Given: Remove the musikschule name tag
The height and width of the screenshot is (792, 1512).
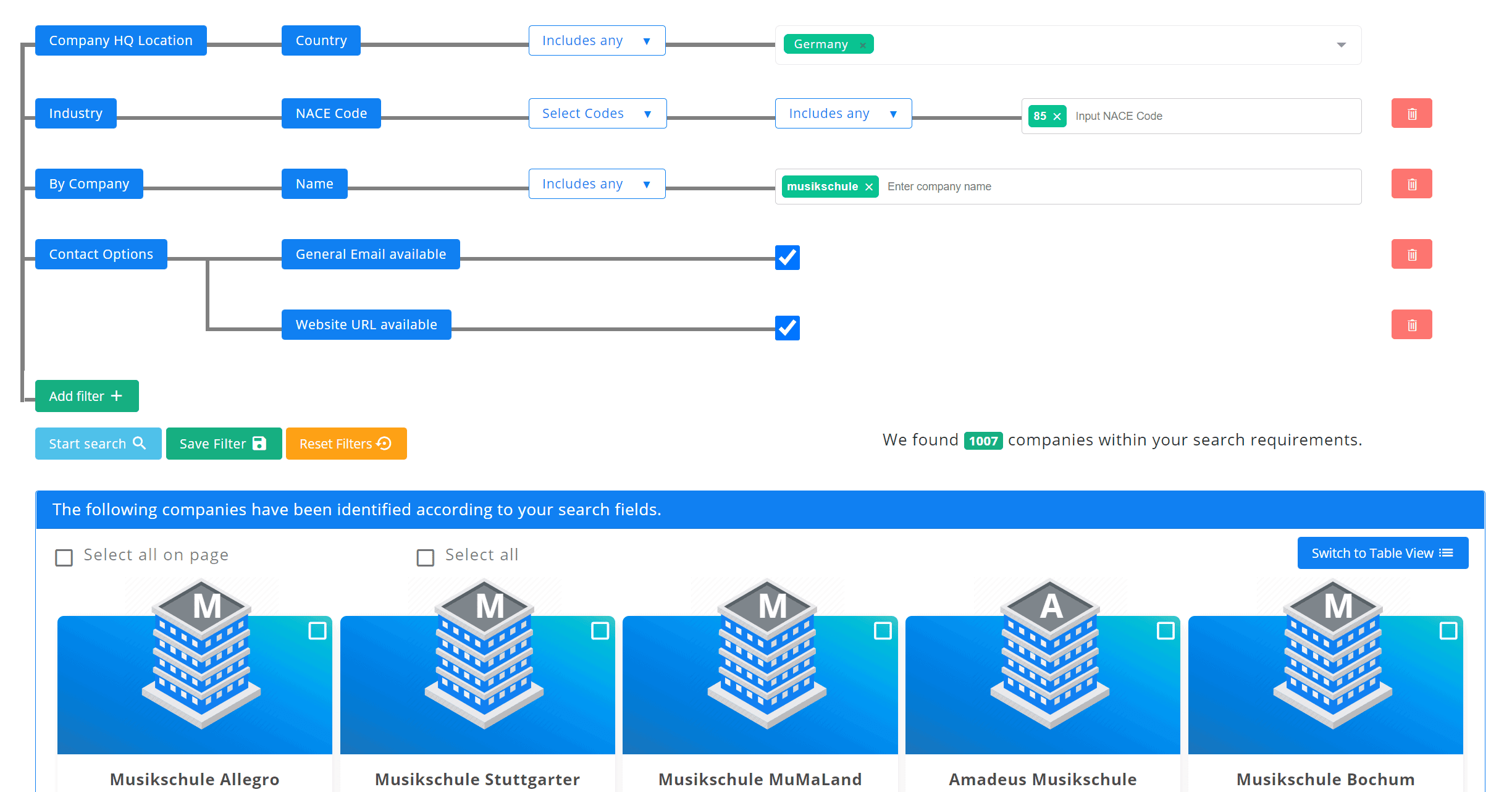Looking at the screenshot, I should 868,187.
